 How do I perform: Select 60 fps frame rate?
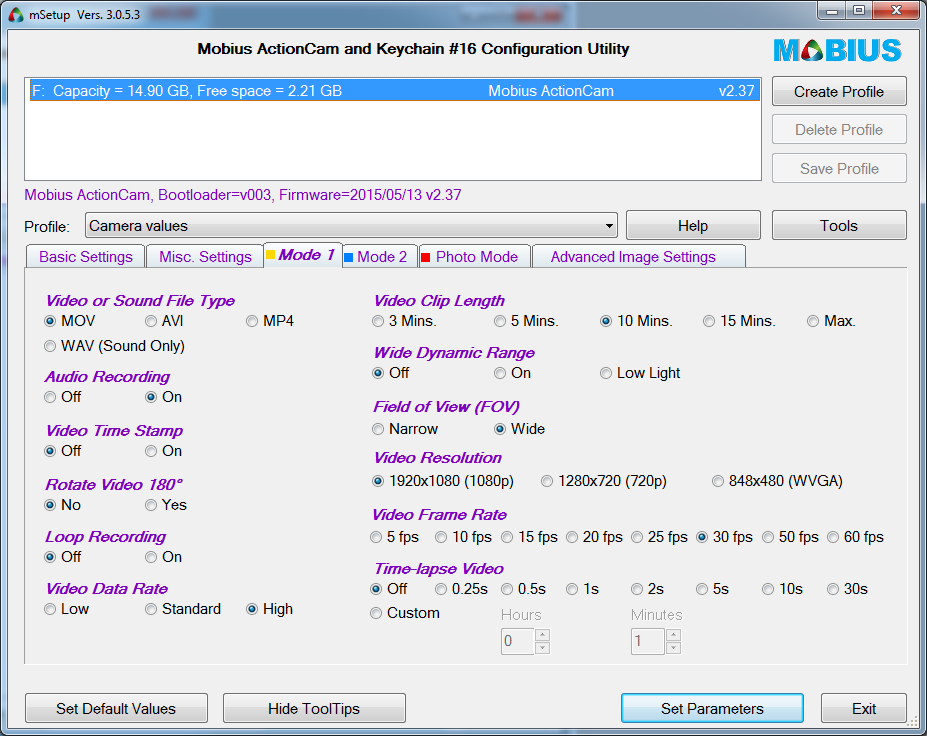click(855, 537)
